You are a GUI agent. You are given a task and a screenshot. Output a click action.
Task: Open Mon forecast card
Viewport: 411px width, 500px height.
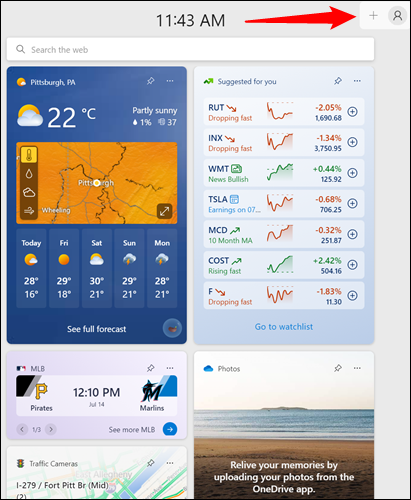[162, 268]
